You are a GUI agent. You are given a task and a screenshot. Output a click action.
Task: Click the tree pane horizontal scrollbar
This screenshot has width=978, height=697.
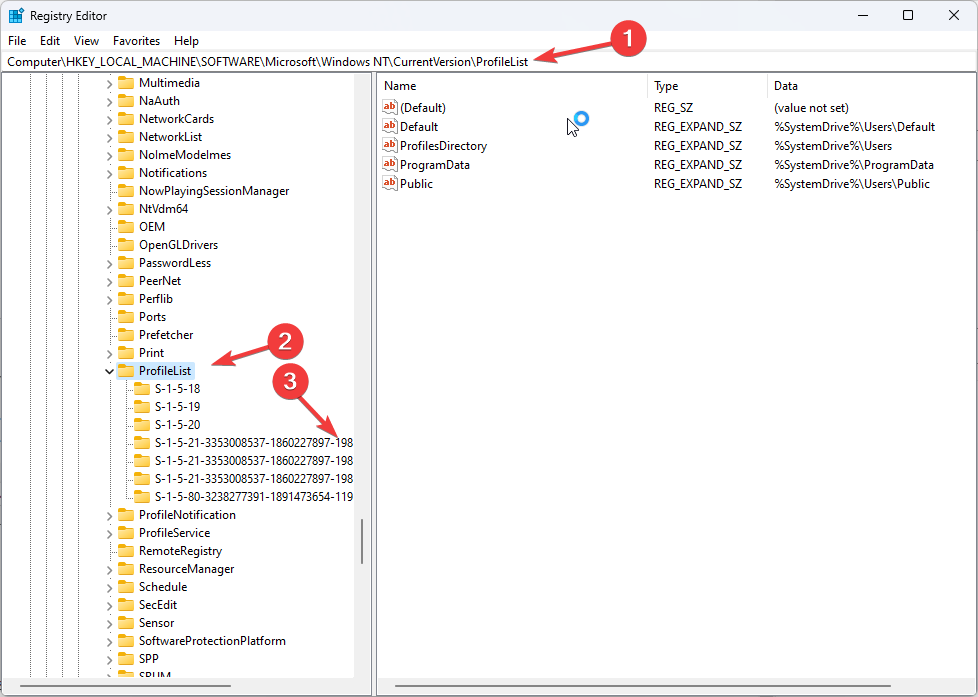[125, 686]
